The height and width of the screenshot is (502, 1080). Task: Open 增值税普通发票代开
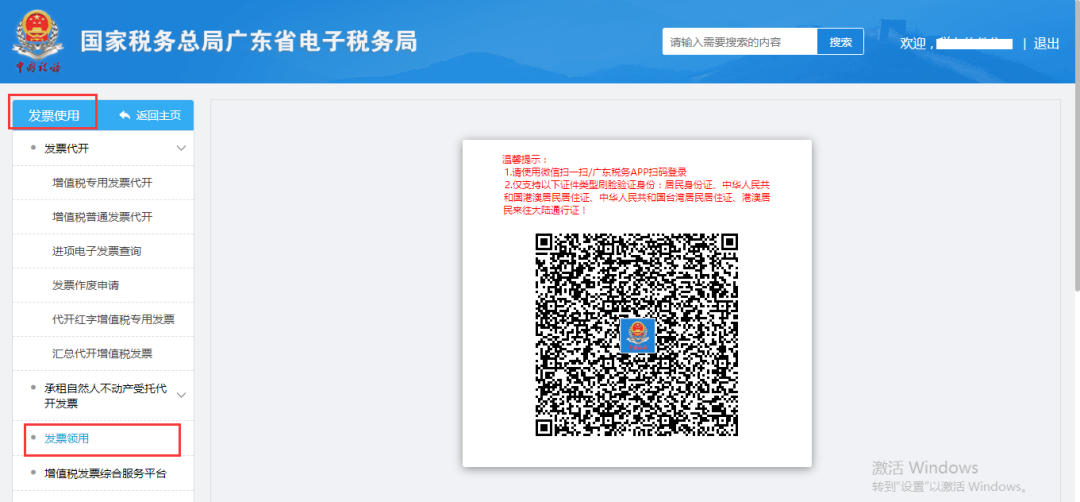point(103,217)
